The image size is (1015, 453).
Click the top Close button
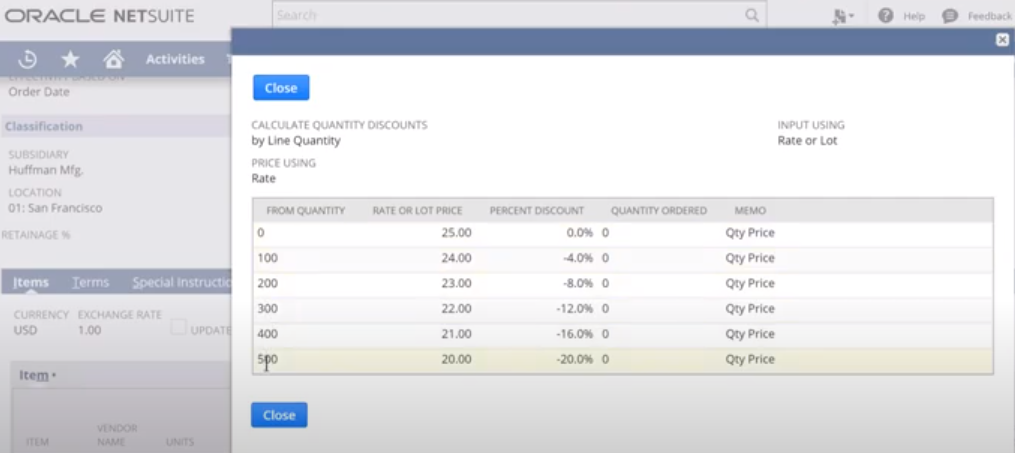tap(281, 88)
